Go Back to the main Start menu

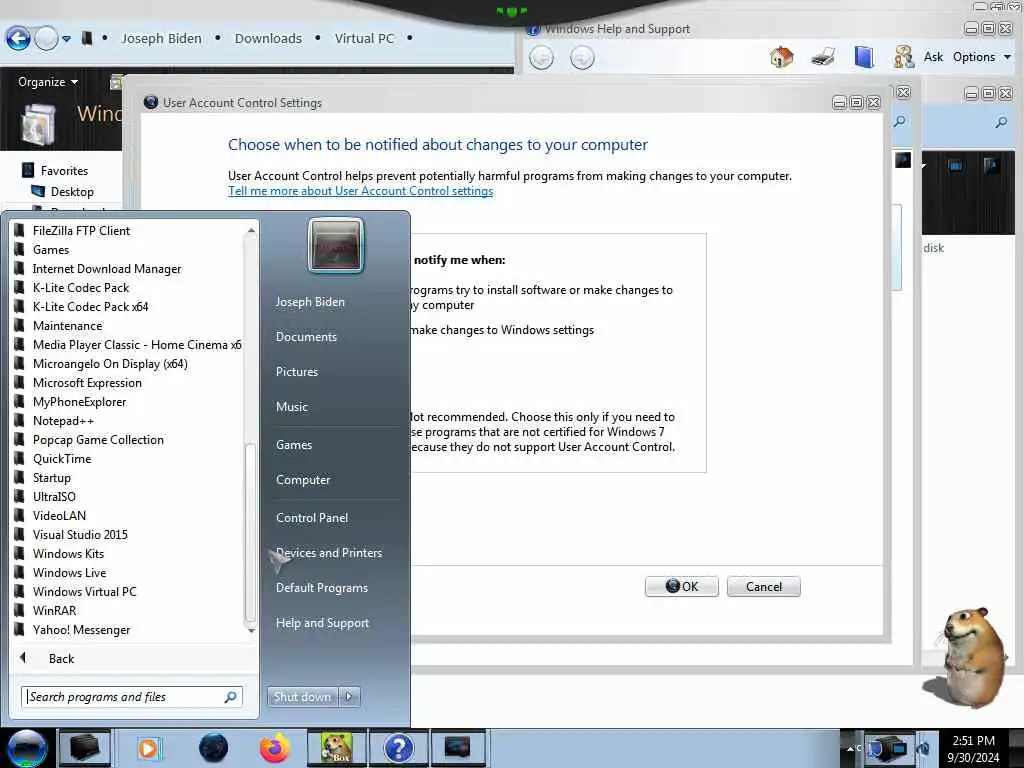[x=61, y=658]
